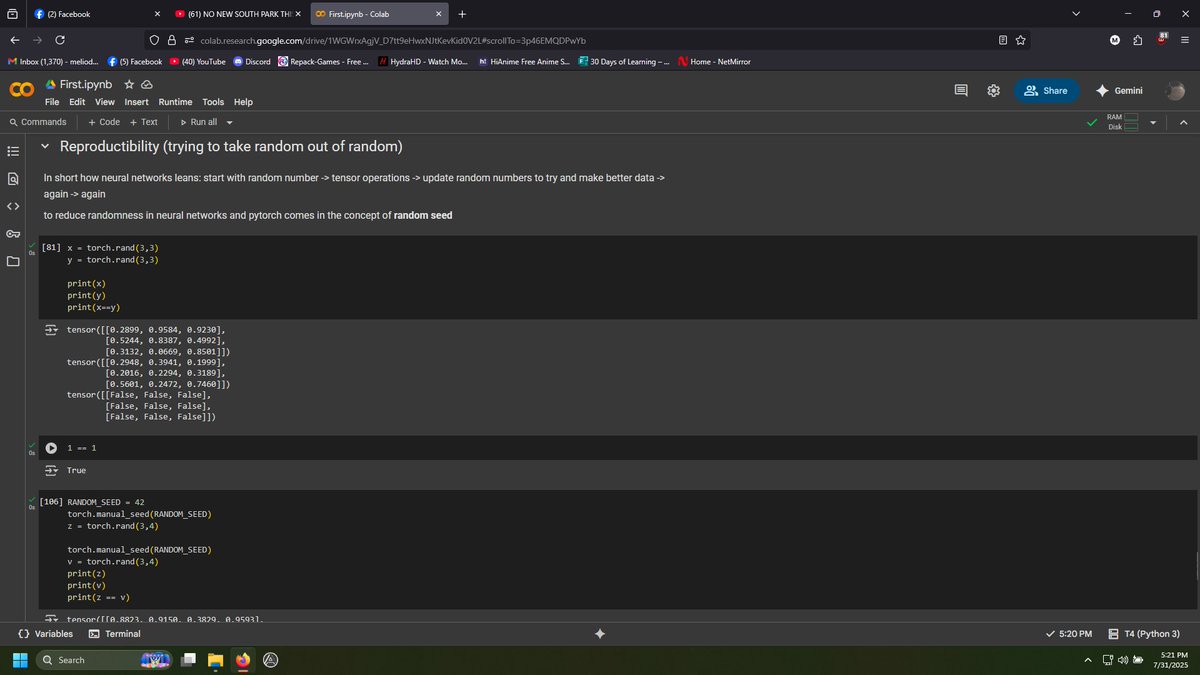Click the Run all button
Screen dimensions: 1200x675
pos(198,122)
